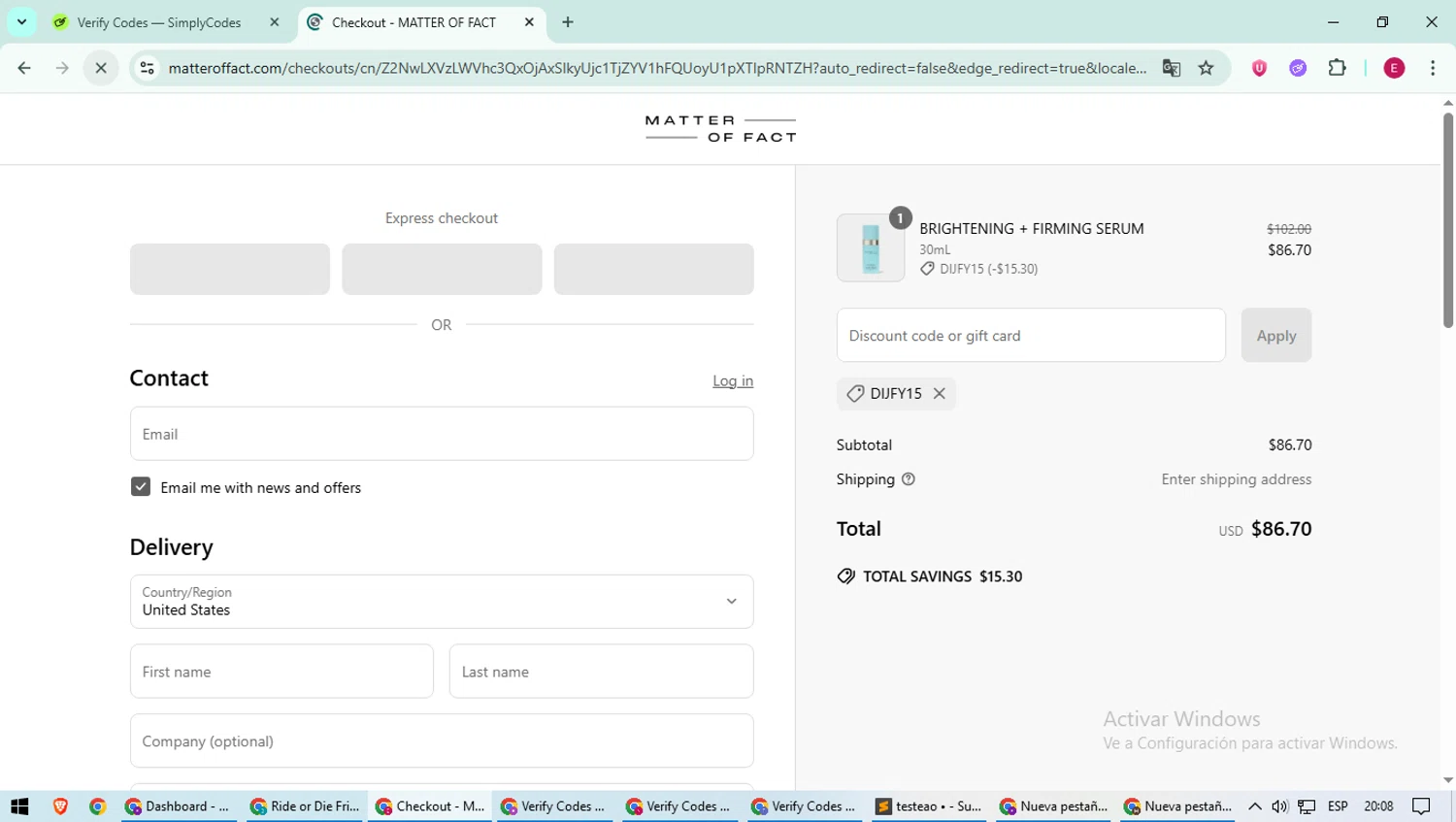Open the purple round extension icon
The width and height of the screenshot is (1456, 822).
pyautogui.click(x=1298, y=68)
